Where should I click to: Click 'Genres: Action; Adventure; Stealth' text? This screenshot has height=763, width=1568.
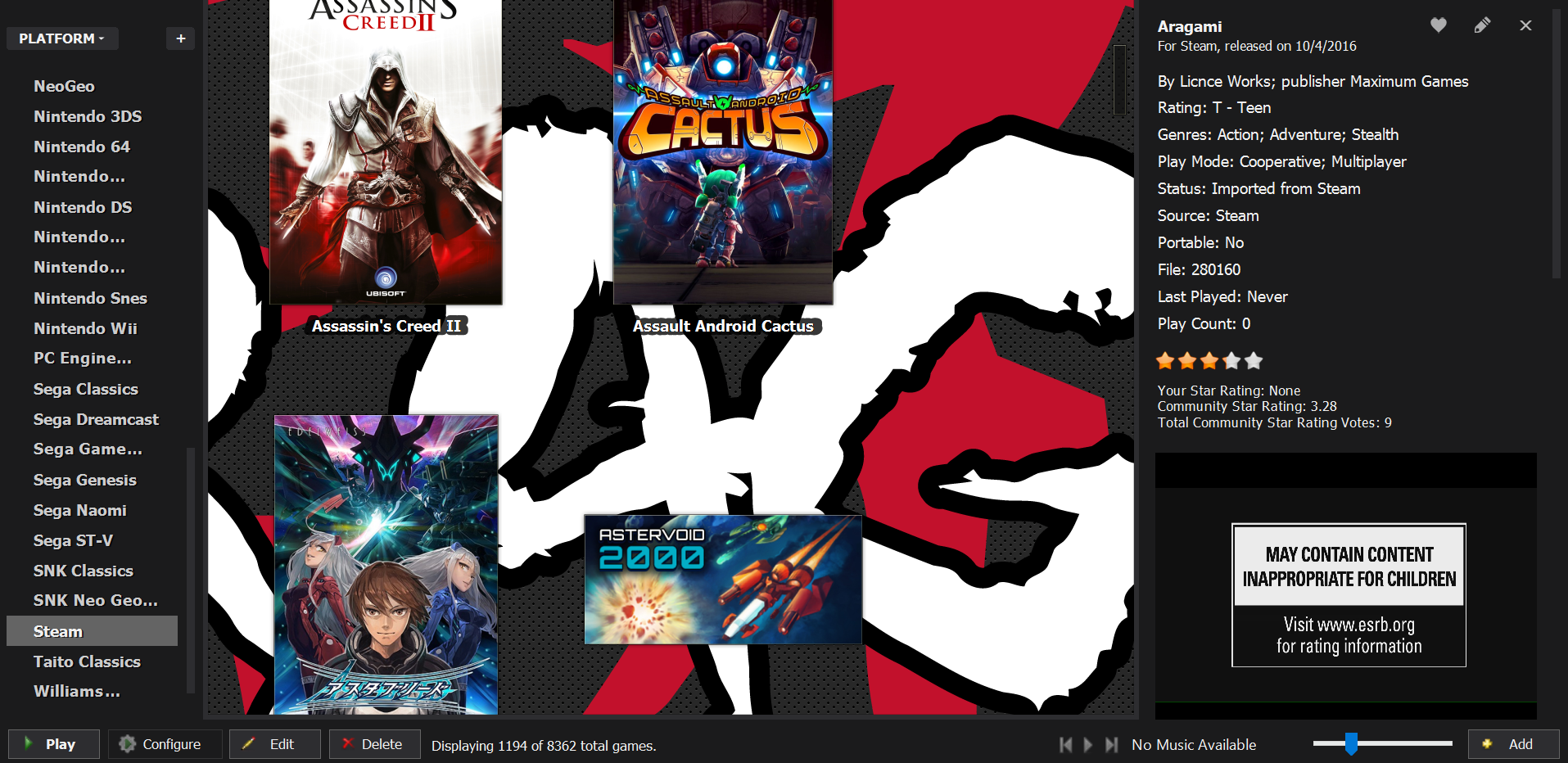coord(1278,134)
